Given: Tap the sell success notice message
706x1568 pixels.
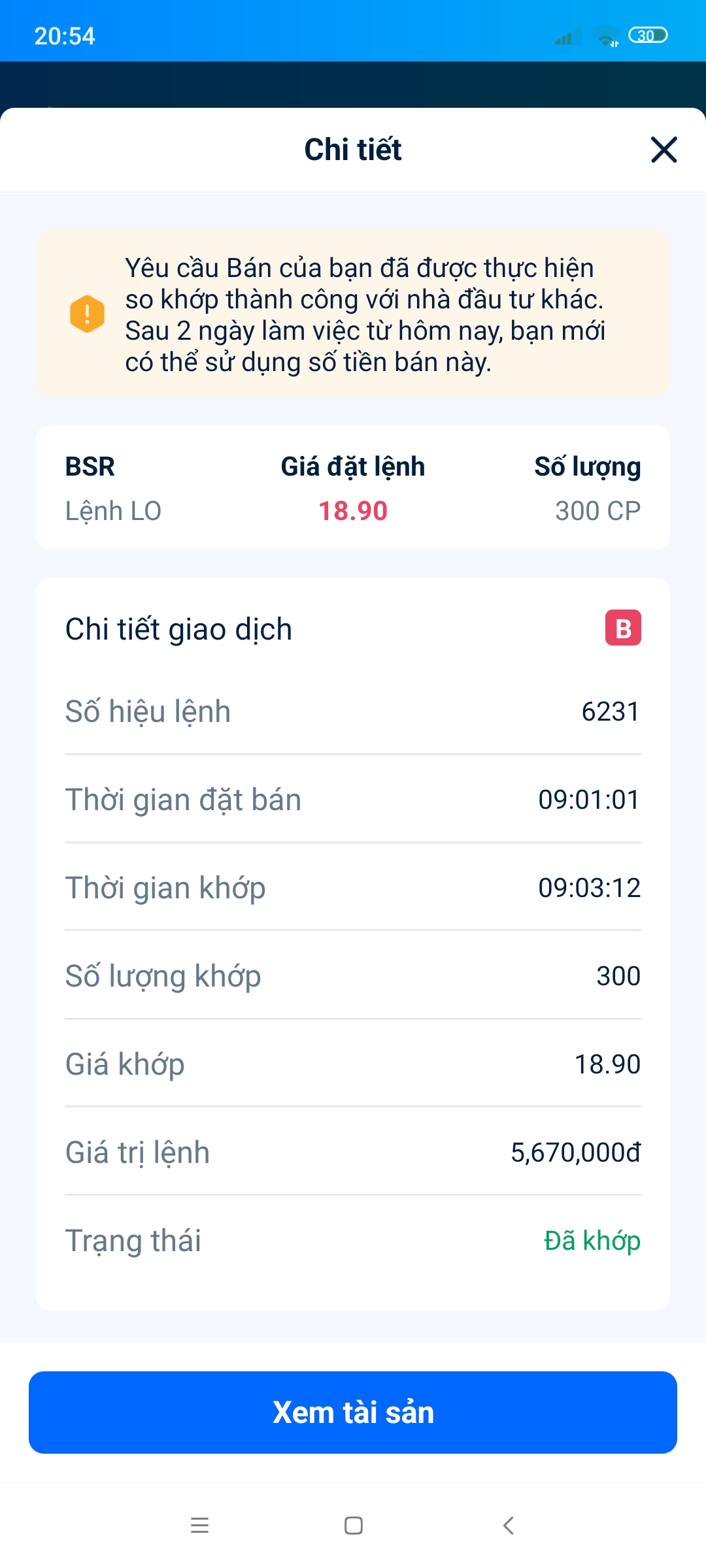Looking at the screenshot, I should point(365,315).
